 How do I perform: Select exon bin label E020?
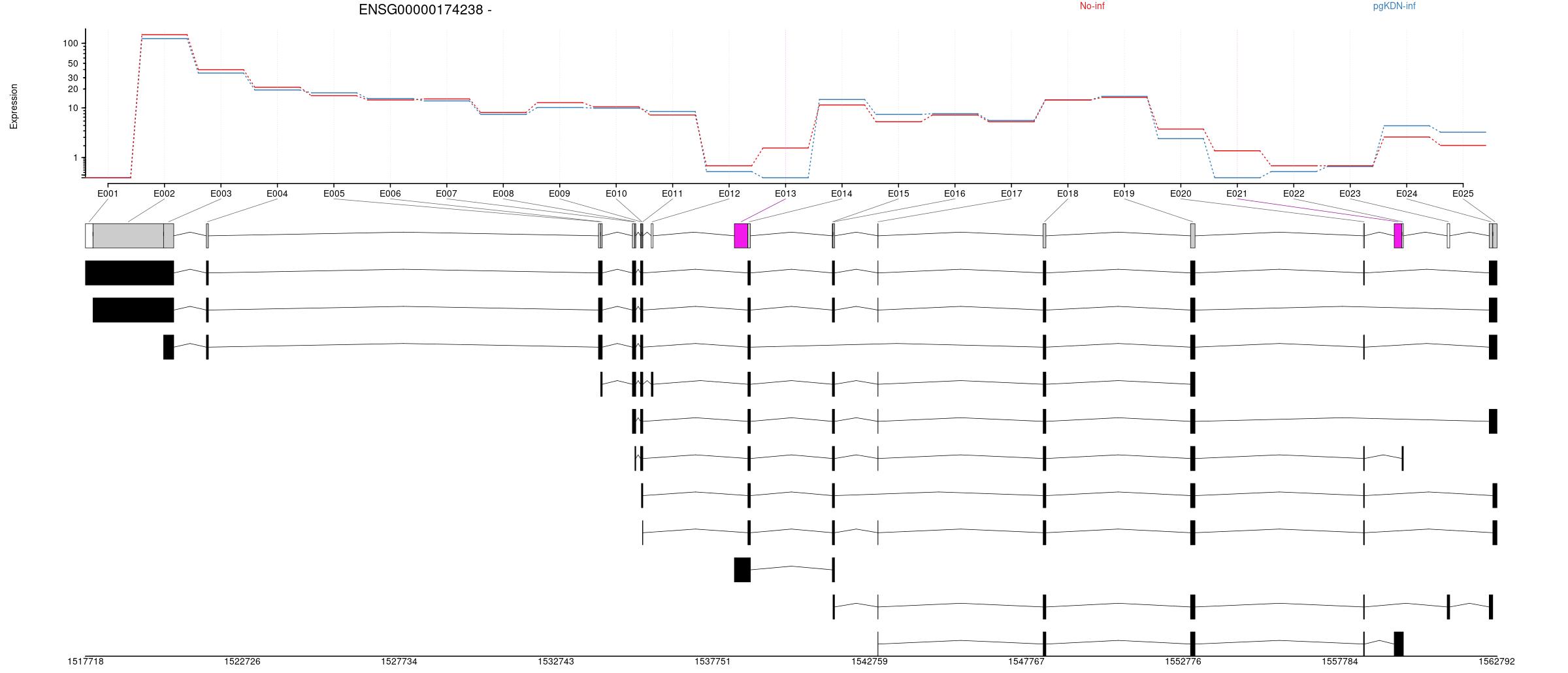[1181, 193]
